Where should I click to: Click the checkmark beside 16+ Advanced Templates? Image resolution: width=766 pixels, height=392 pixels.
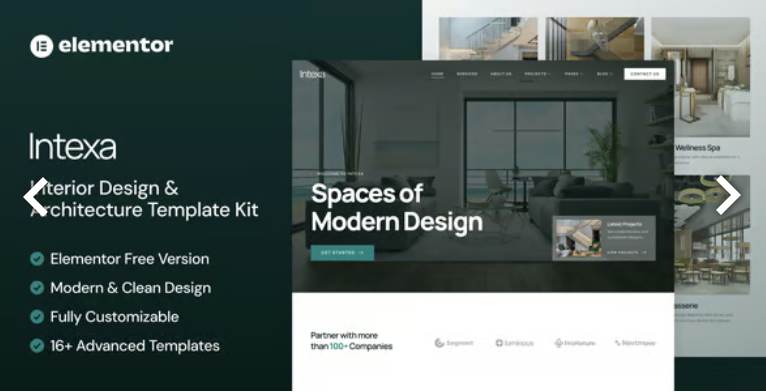pos(37,346)
